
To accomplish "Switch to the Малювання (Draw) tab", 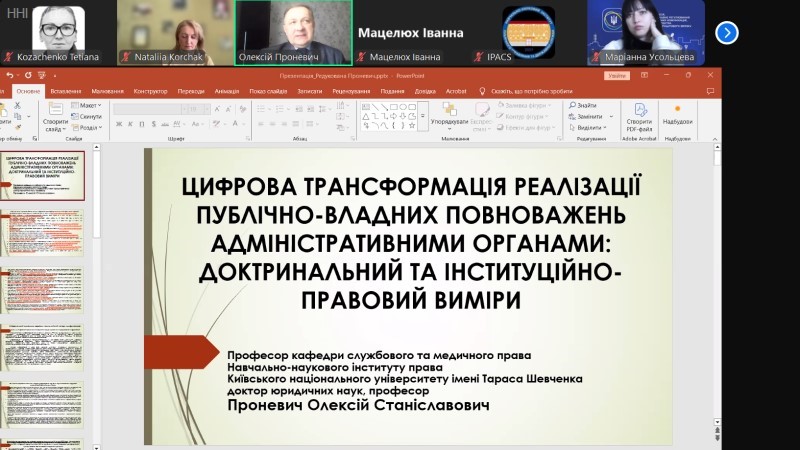I will 108,91.
